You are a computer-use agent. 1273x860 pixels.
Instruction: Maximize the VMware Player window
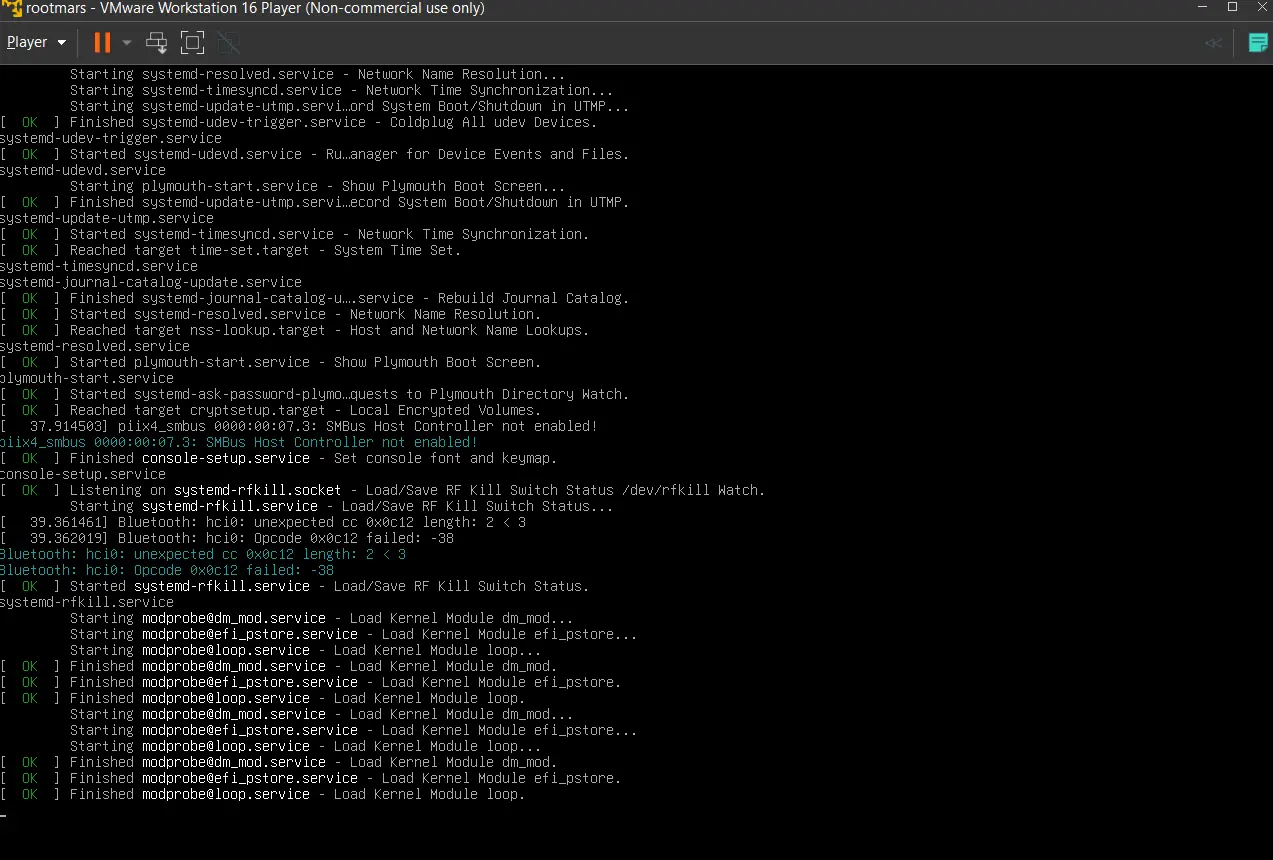[x=1232, y=7]
